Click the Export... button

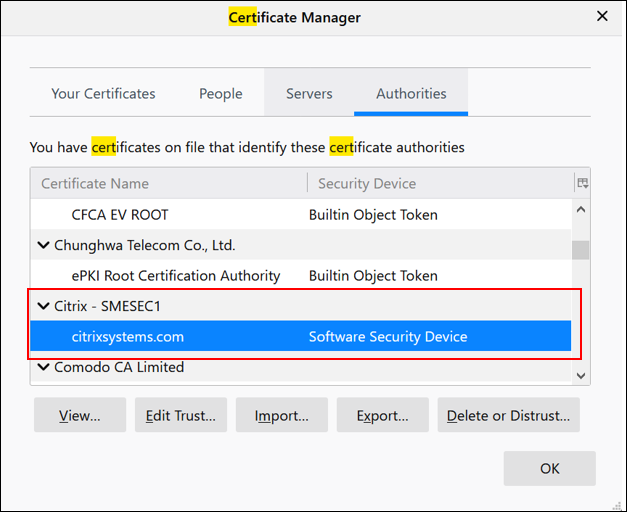coord(382,415)
